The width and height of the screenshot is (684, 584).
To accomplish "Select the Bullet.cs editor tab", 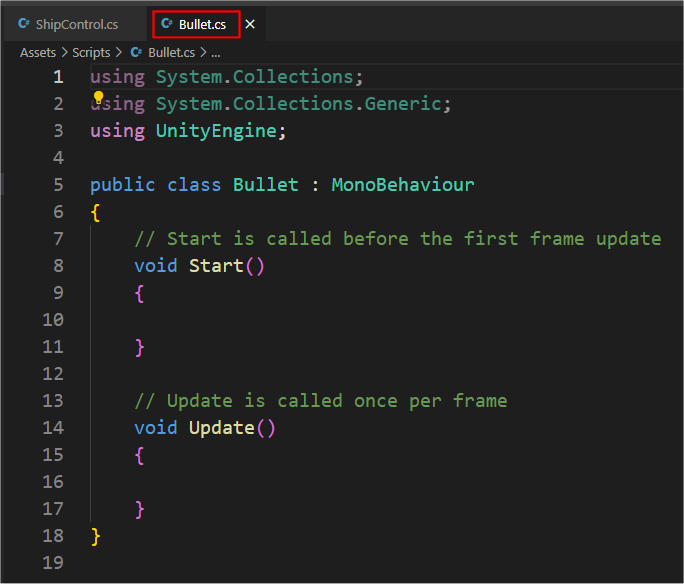I will (x=202, y=24).
